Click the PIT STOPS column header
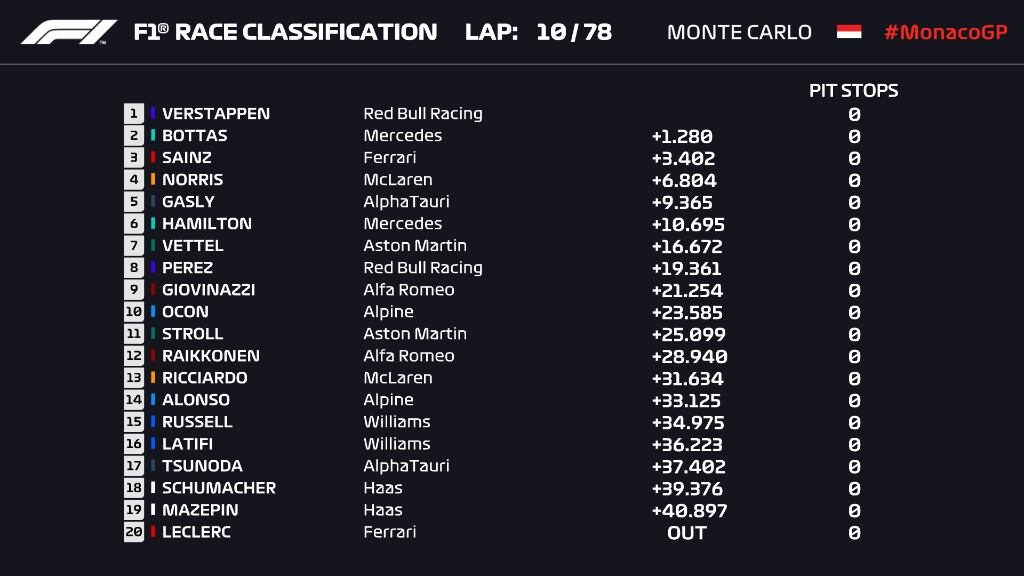The width and height of the screenshot is (1024, 576). [853, 91]
